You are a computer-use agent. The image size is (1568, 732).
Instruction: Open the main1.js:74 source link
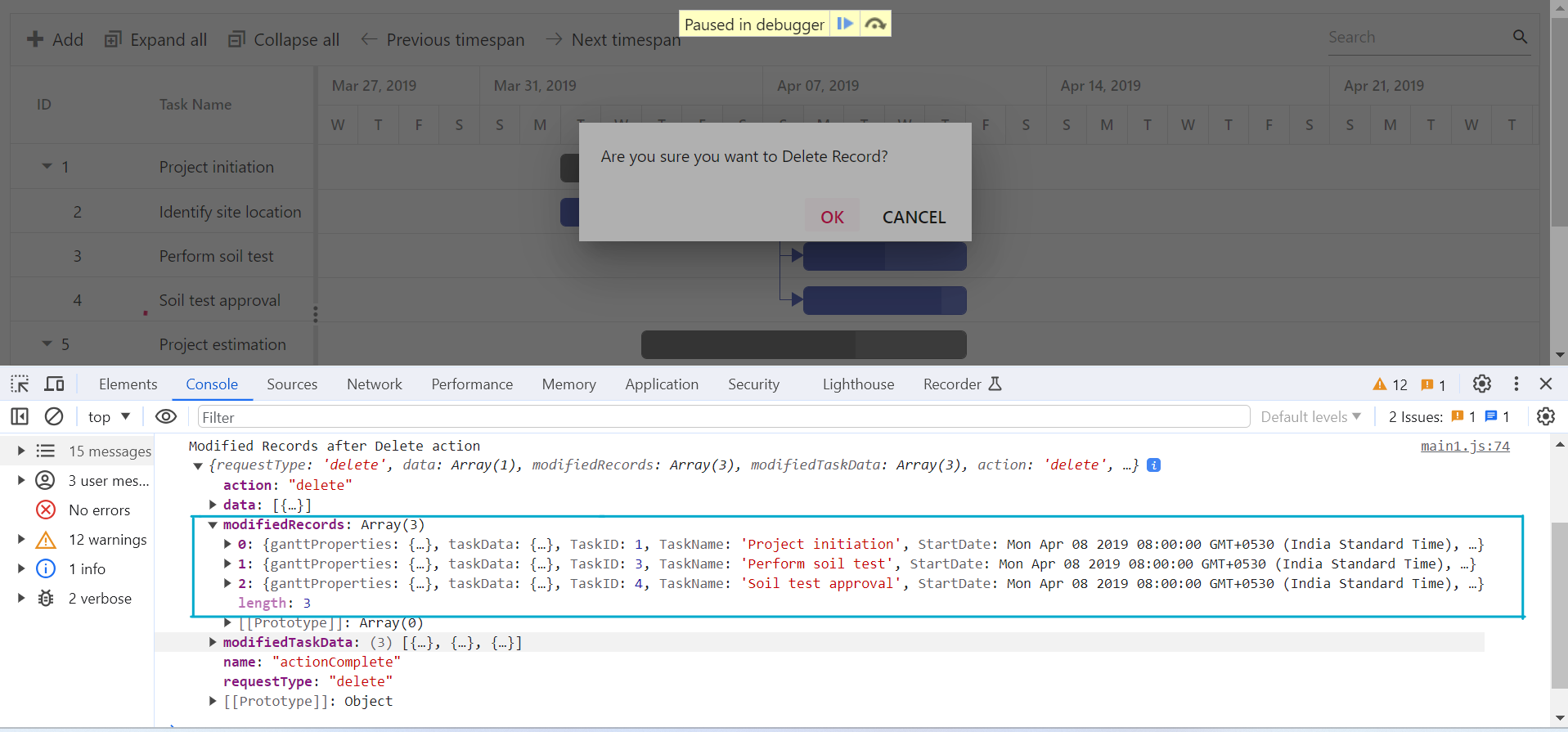[x=1465, y=446]
